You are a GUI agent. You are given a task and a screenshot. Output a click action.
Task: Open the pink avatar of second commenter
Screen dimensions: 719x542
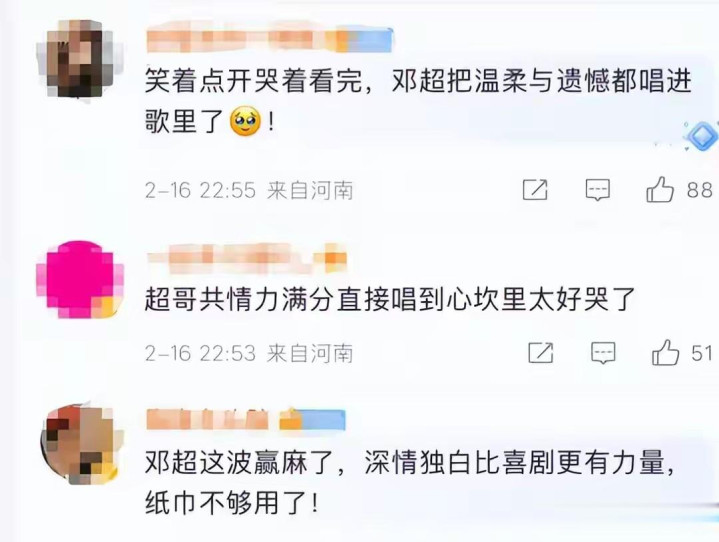pyautogui.click(x=80, y=280)
